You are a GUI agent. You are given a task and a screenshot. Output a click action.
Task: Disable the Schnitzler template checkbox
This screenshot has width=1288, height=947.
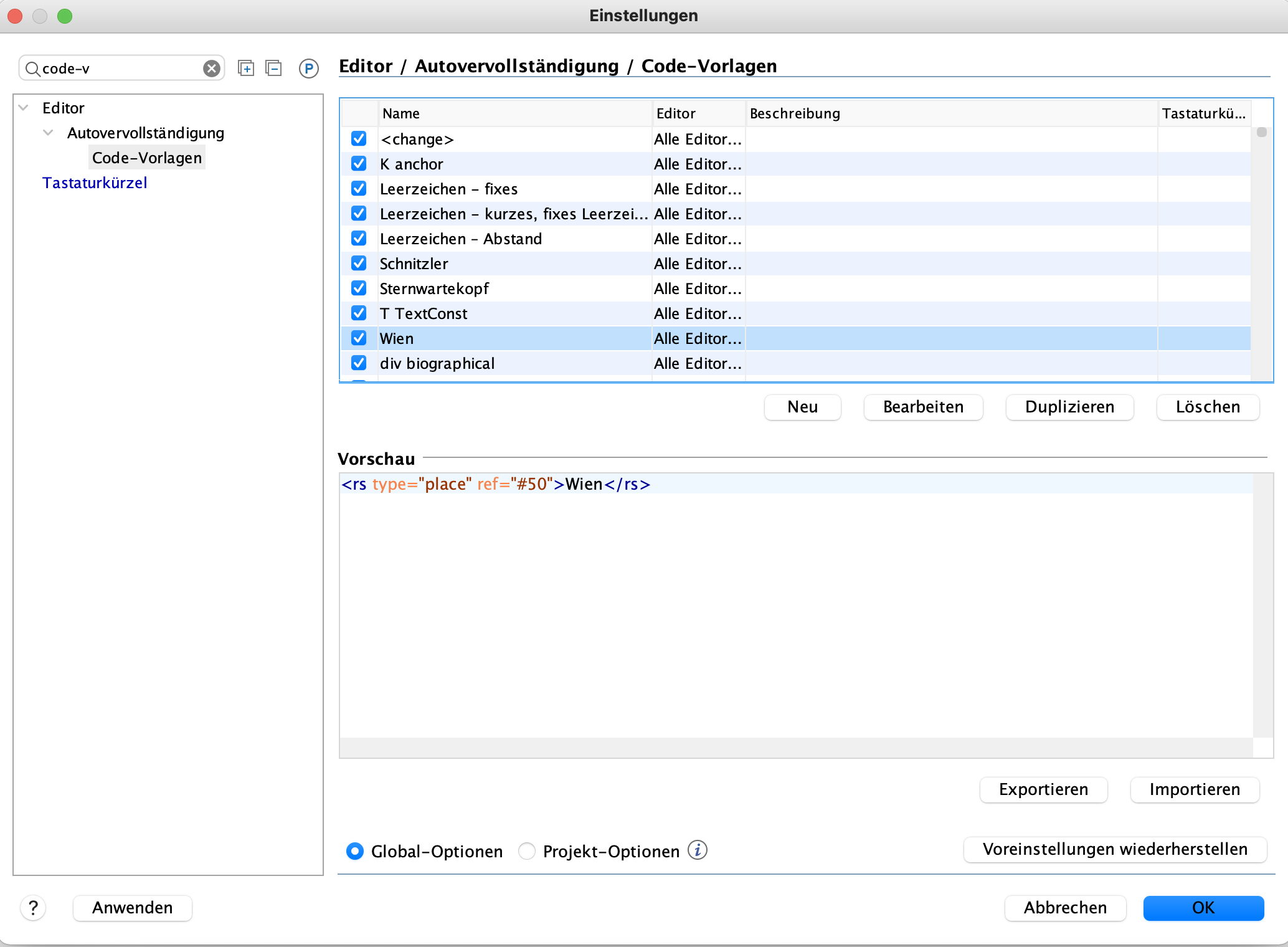coord(359,264)
